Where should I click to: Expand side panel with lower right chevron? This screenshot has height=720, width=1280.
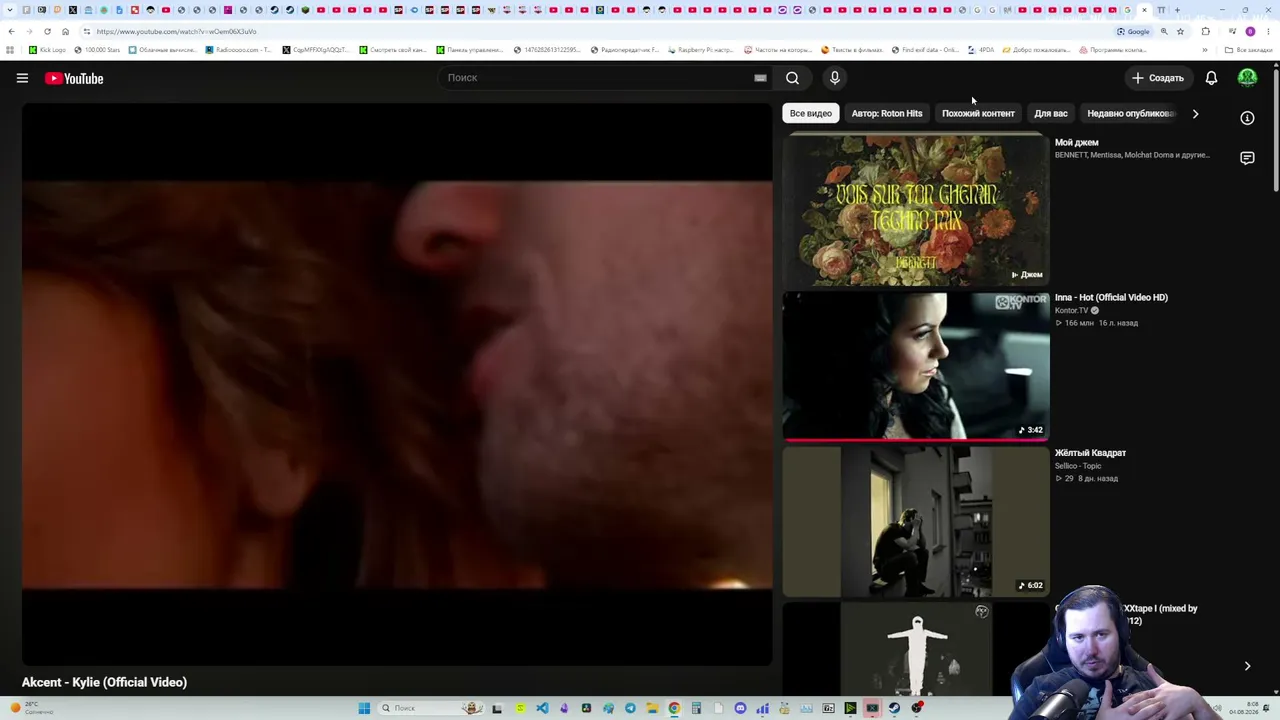[1247, 666]
